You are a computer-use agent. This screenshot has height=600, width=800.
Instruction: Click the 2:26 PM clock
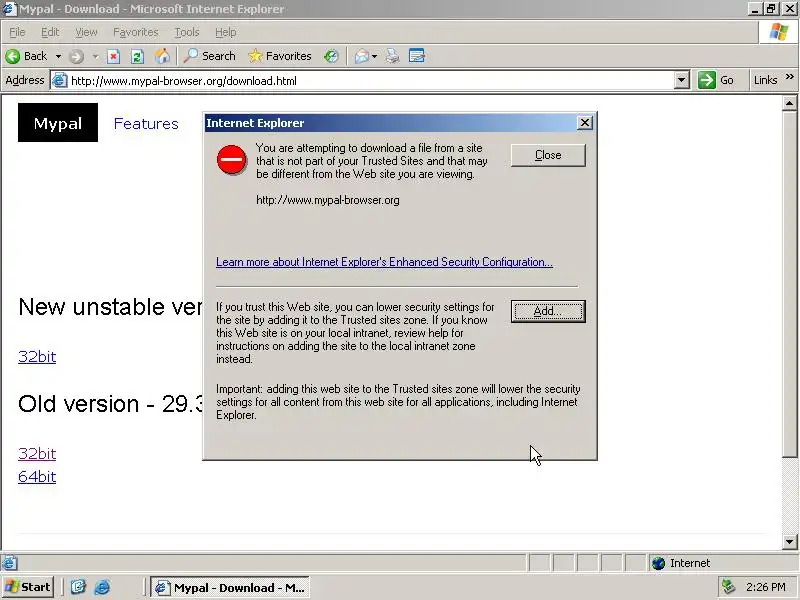tap(765, 587)
